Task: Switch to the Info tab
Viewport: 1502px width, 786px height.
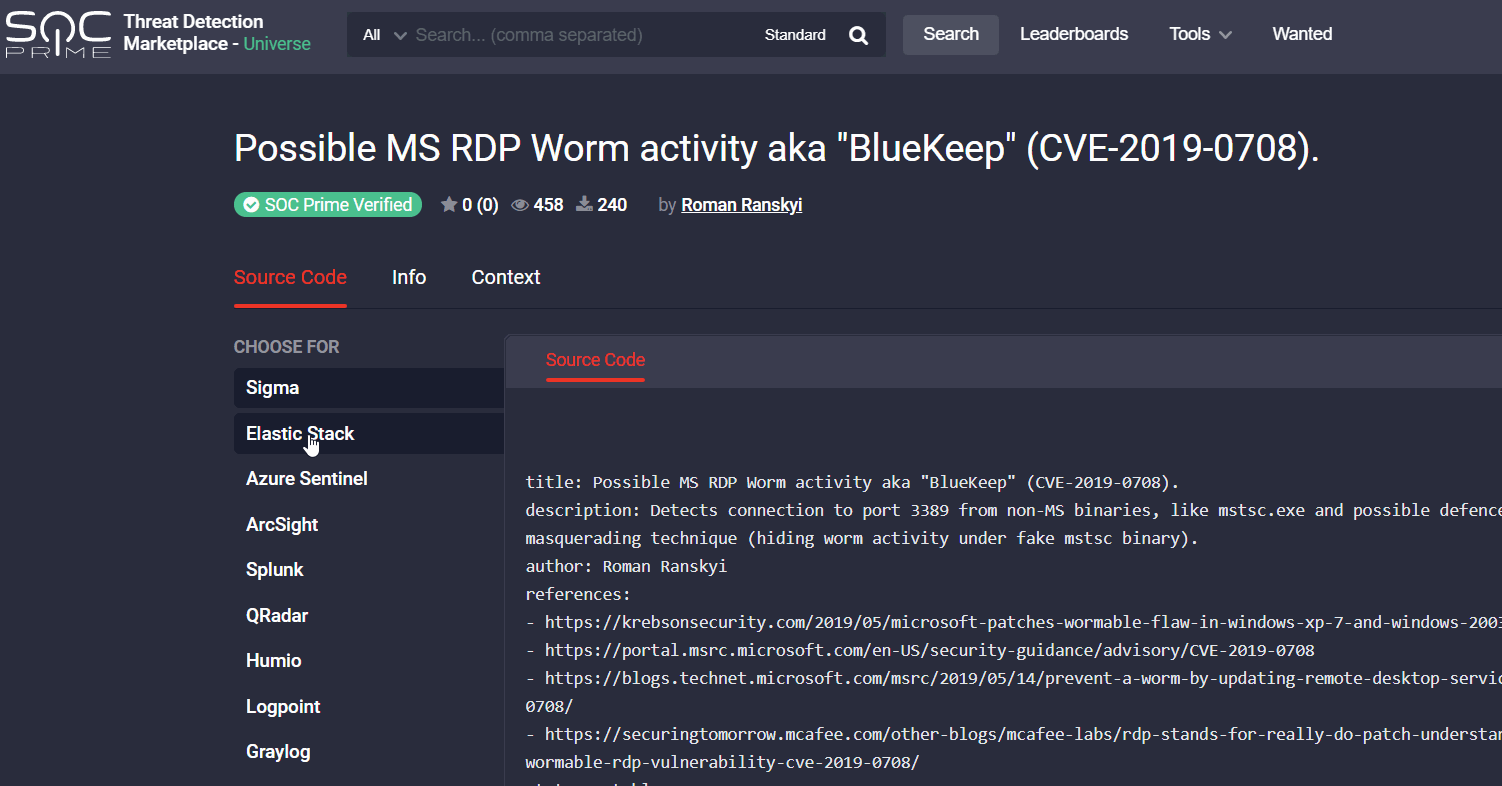Action: [x=409, y=277]
